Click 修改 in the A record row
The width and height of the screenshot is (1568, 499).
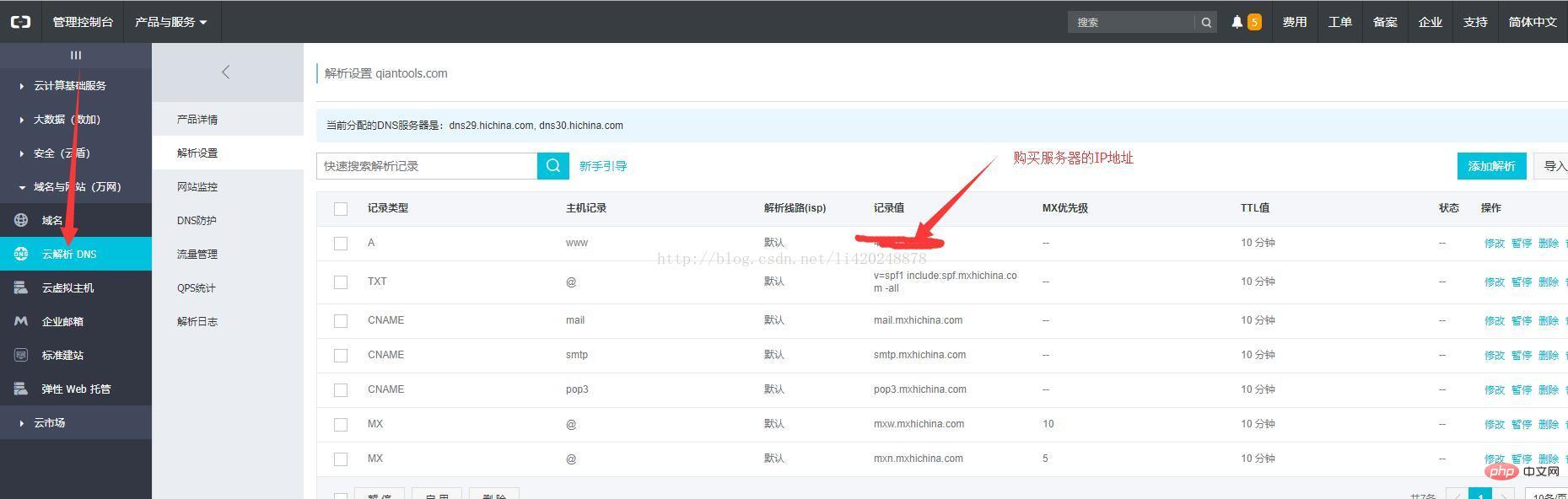click(1494, 243)
